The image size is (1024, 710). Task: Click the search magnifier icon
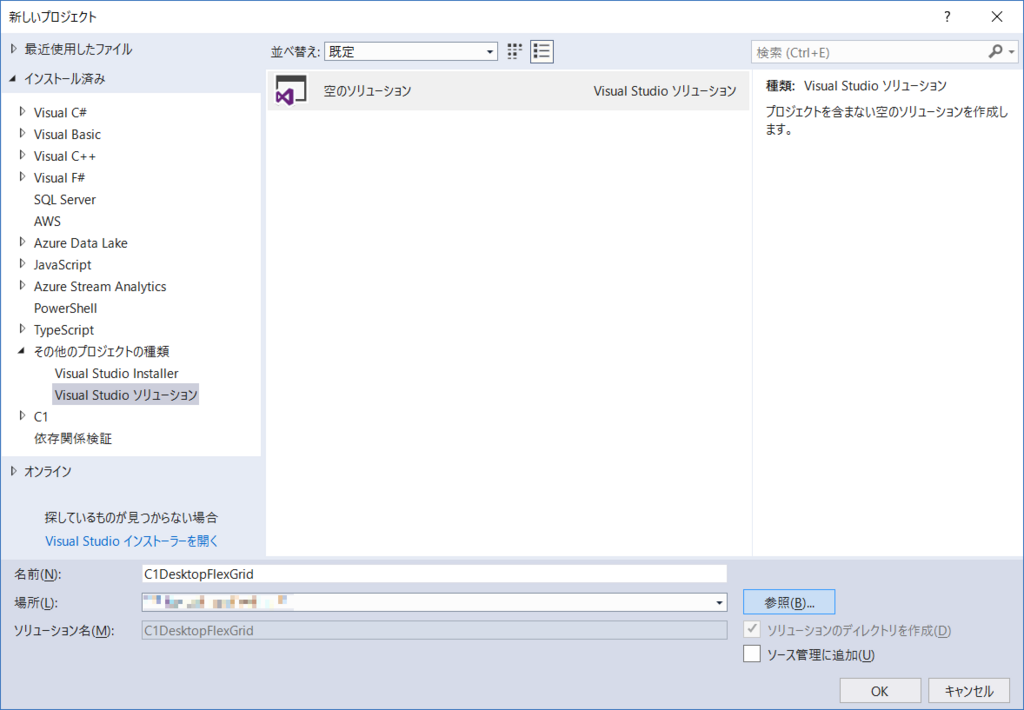995,52
